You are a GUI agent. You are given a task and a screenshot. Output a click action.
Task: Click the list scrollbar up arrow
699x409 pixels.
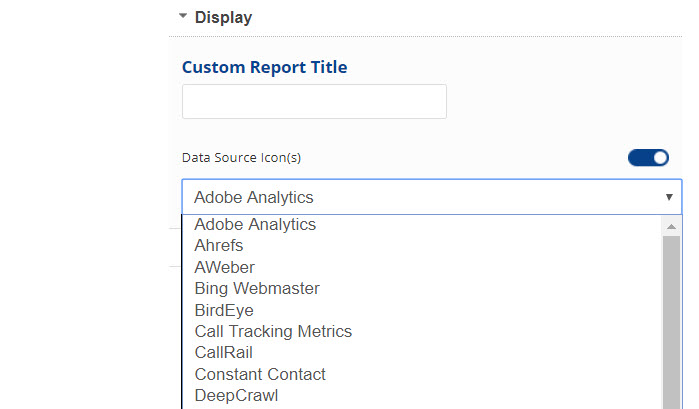[672, 226]
